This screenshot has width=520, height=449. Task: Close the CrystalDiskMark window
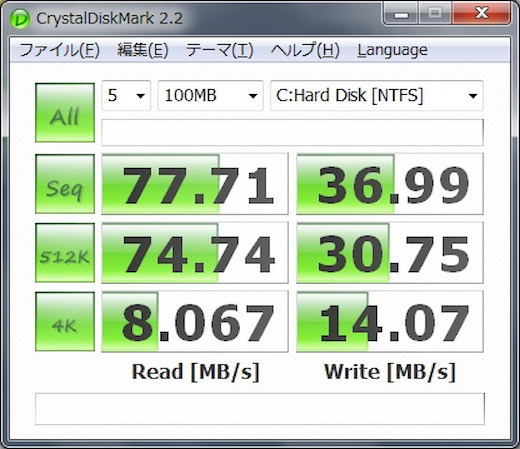pos(481,13)
